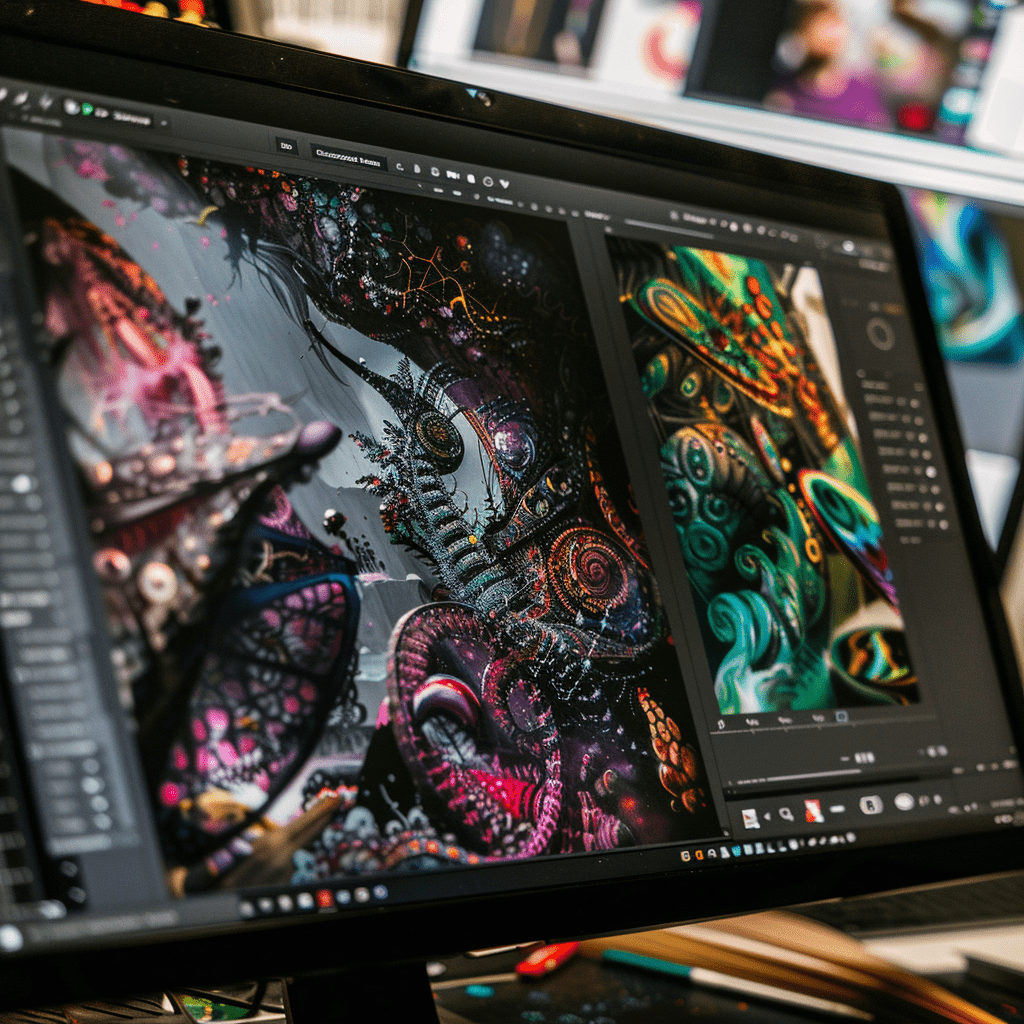Click the red app icon in the bottom taskbar

click(x=324, y=899)
